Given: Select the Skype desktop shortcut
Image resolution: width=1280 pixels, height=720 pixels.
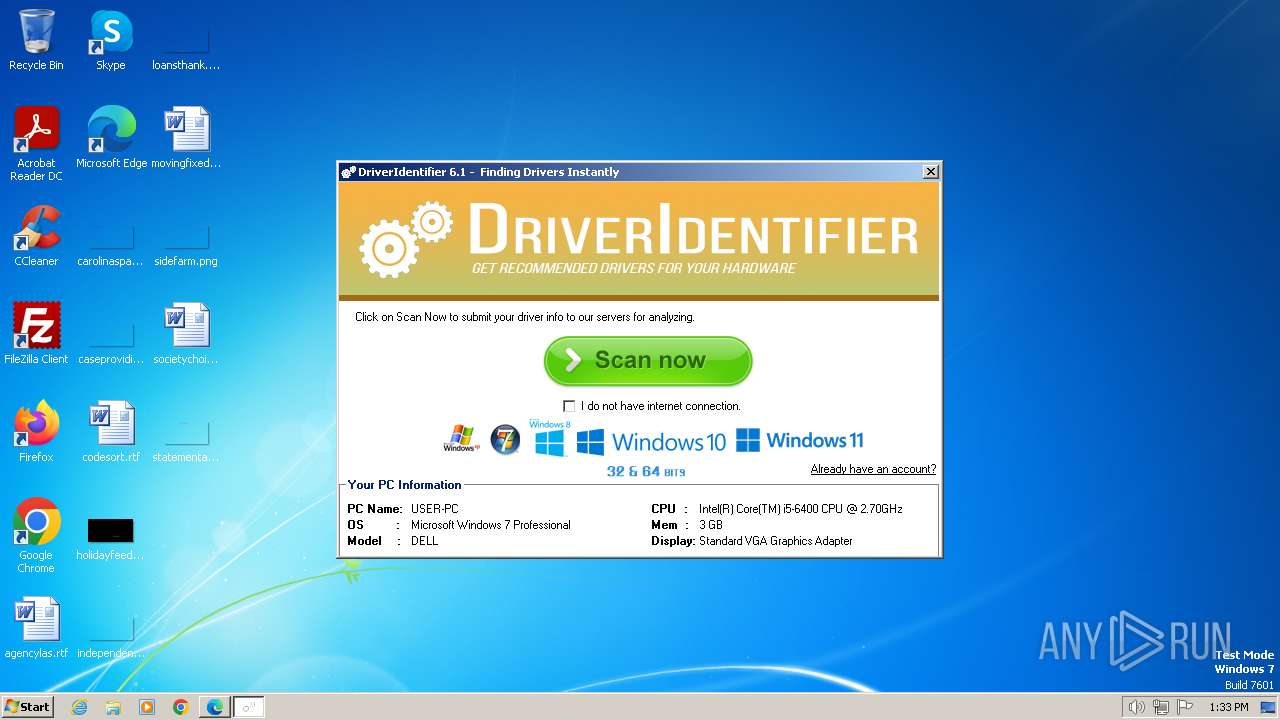Looking at the screenshot, I should [111, 40].
